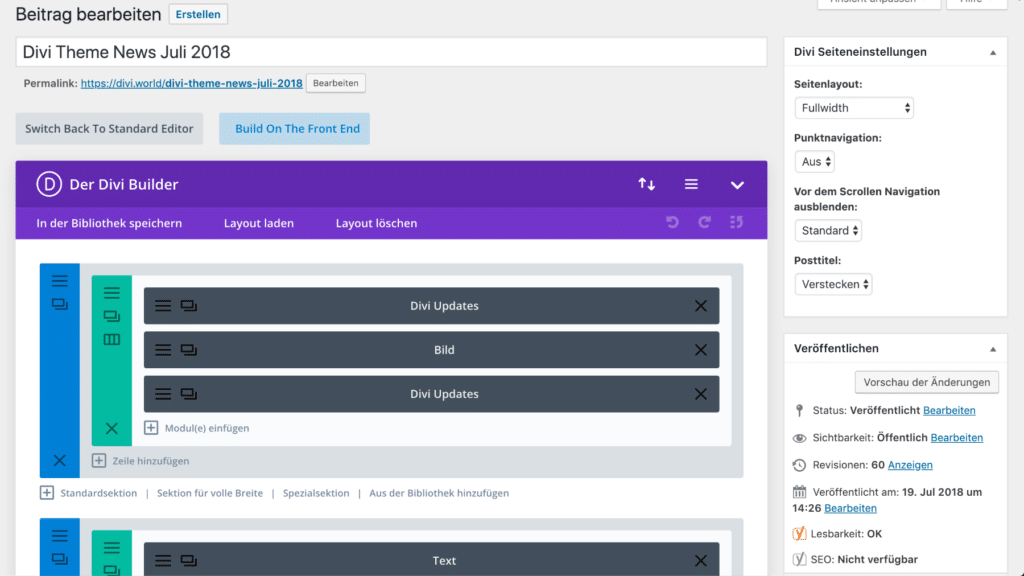Select Layout laden
This screenshot has width=1024, height=576.
259,223
